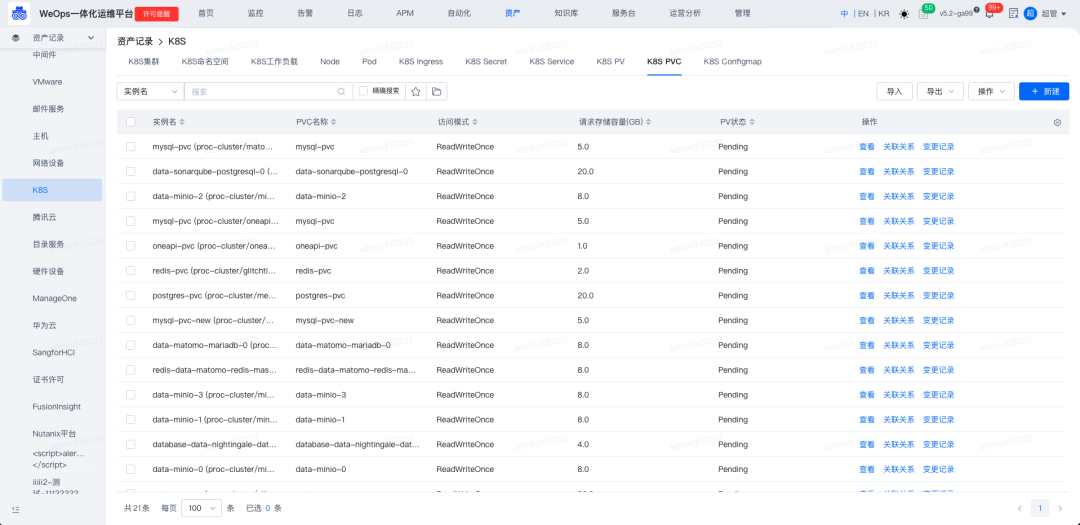Collapse the sidebar using bottom-left icon
The height and width of the screenshot is (525, 1080).
[16, 509]
